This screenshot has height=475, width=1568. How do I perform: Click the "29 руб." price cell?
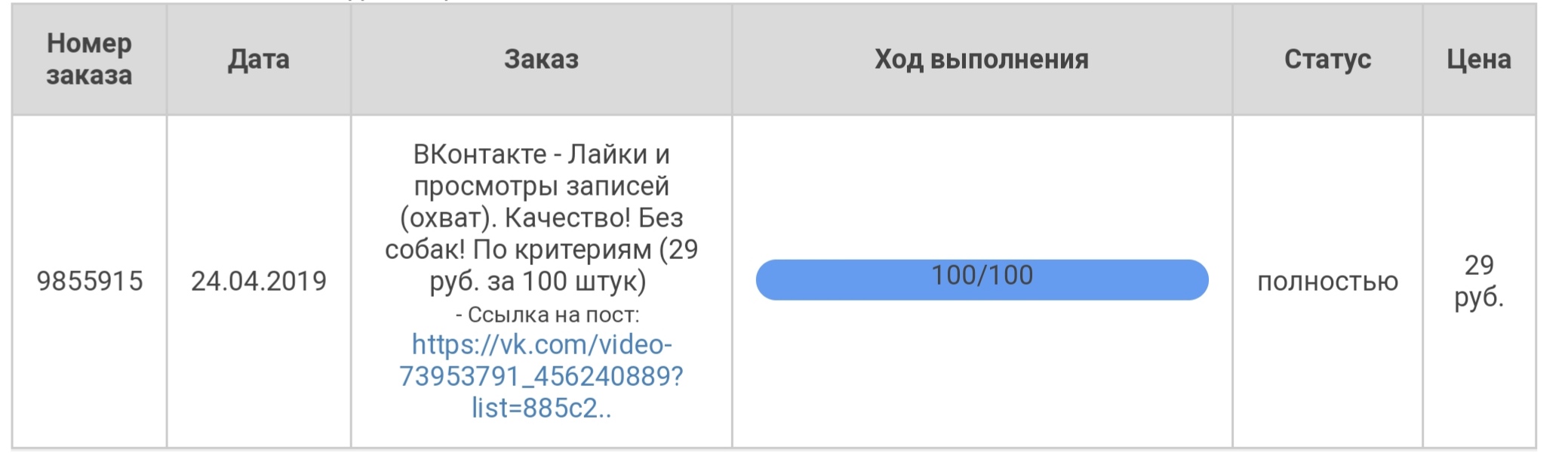1478,281
